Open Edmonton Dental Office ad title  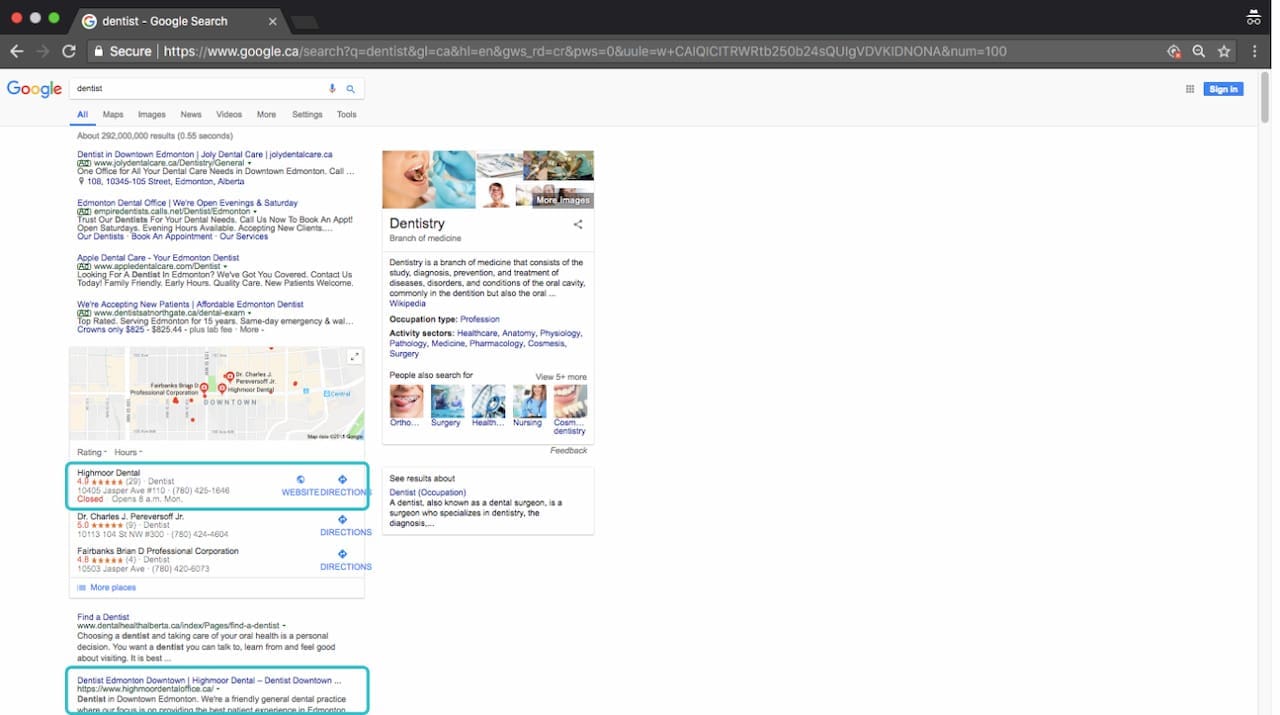tap(187, 203)
